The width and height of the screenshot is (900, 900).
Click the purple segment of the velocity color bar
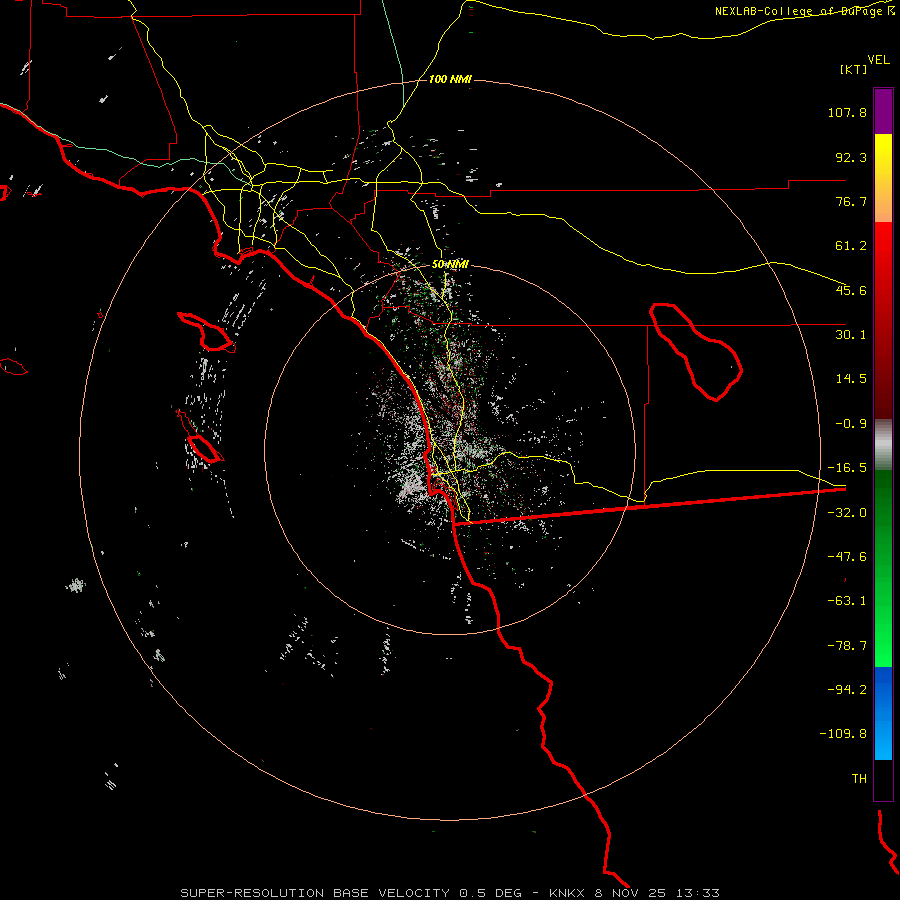click(883, 112)
